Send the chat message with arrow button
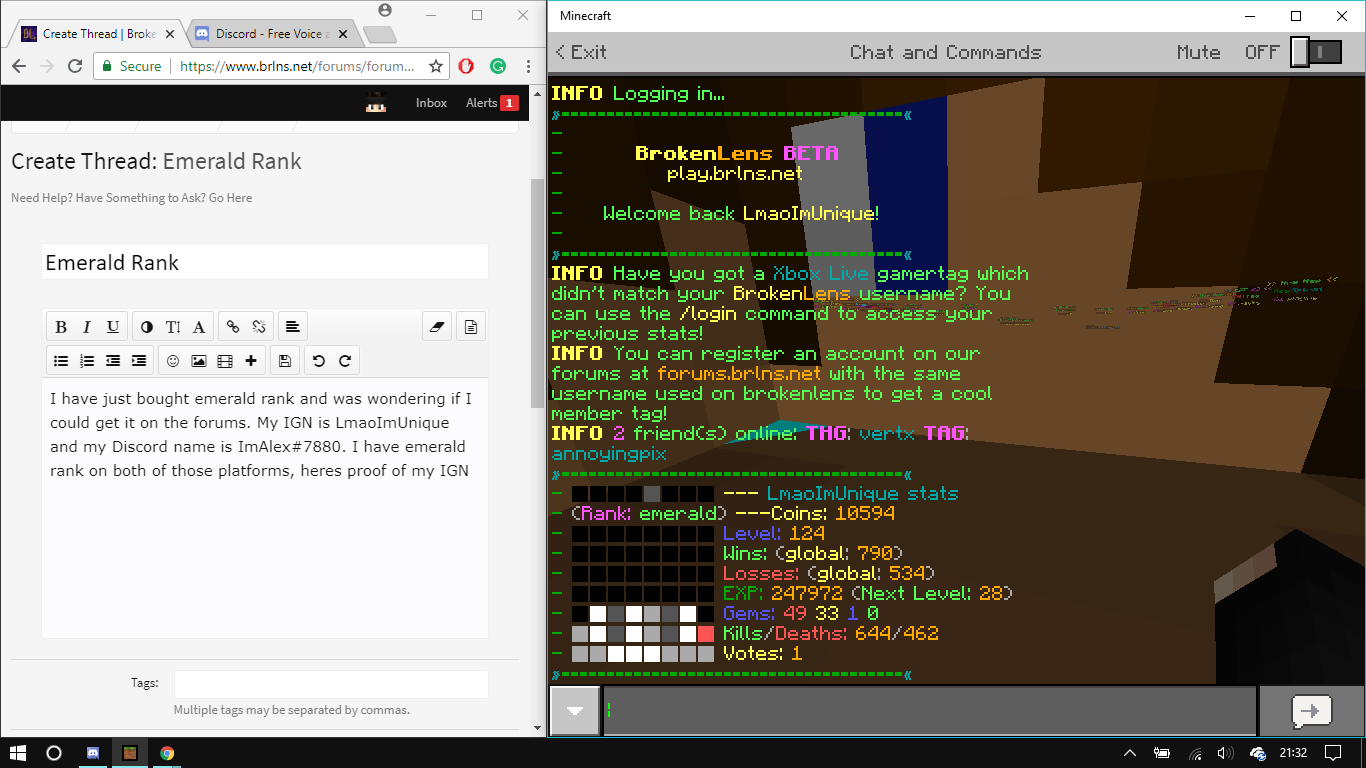Image resolution: width=1366 pixels, height=768 pixels. pos(1311,711)
